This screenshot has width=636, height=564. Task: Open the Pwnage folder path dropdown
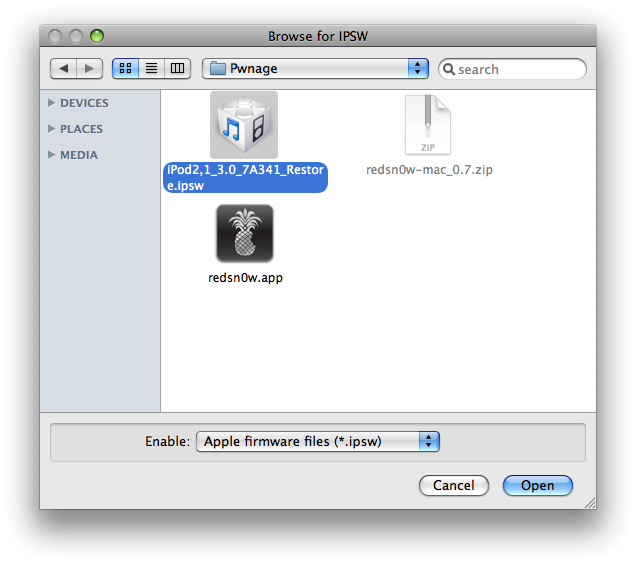[418, 68]
